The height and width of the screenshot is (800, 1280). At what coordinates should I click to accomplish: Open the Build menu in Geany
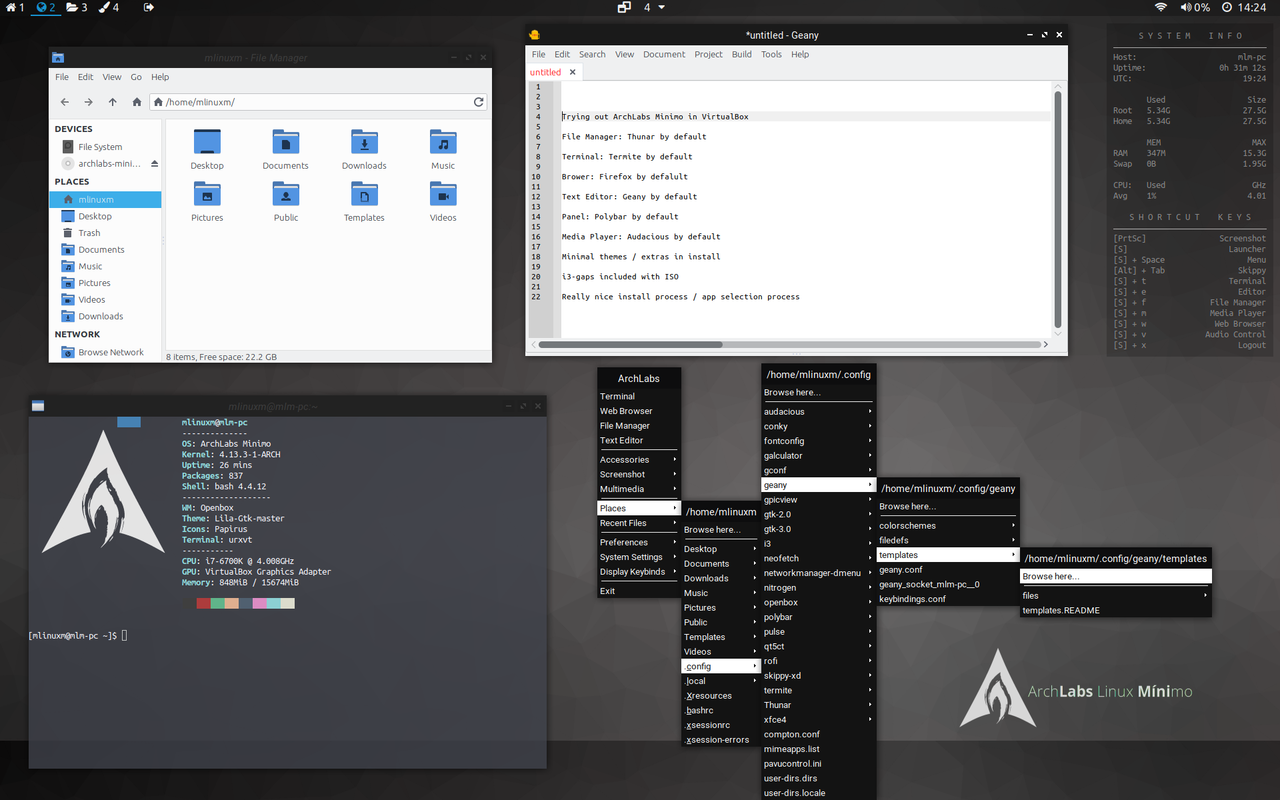click(x=741, y=54)
